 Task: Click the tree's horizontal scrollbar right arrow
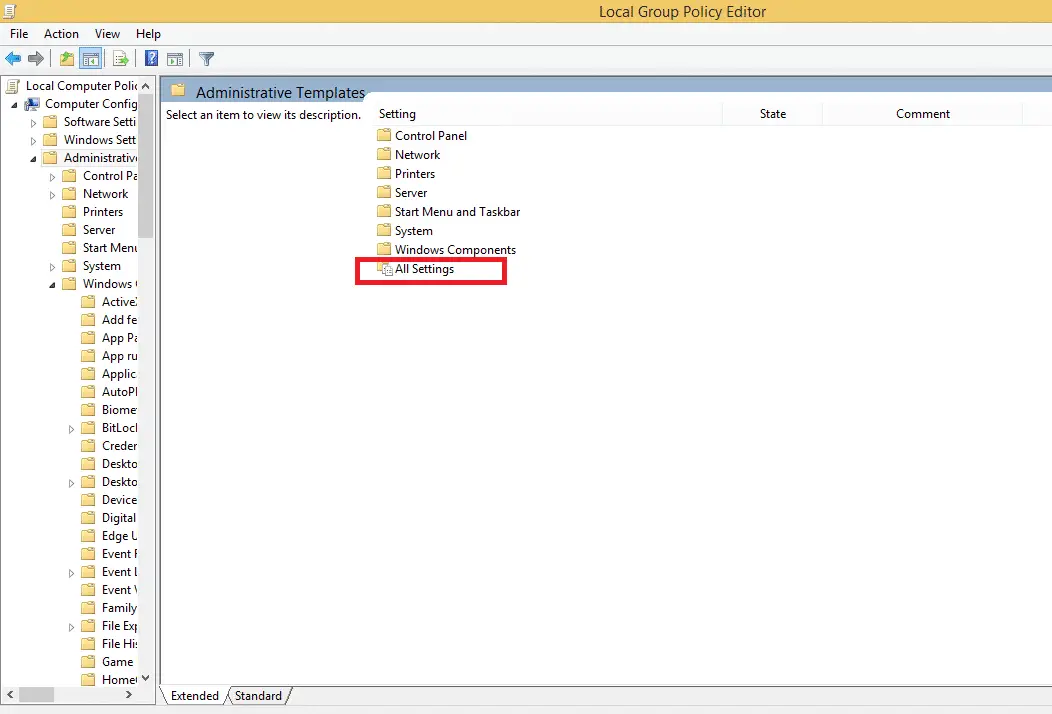click(129, 695)
